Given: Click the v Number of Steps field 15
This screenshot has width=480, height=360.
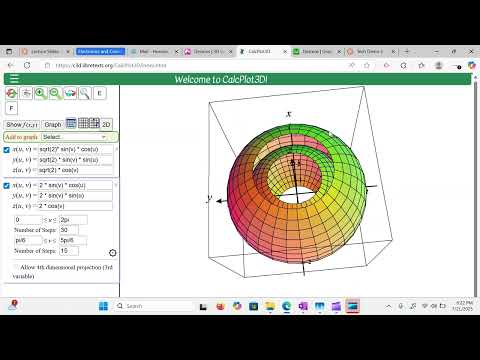Looking at the screenshot, I should click(69, 251).
